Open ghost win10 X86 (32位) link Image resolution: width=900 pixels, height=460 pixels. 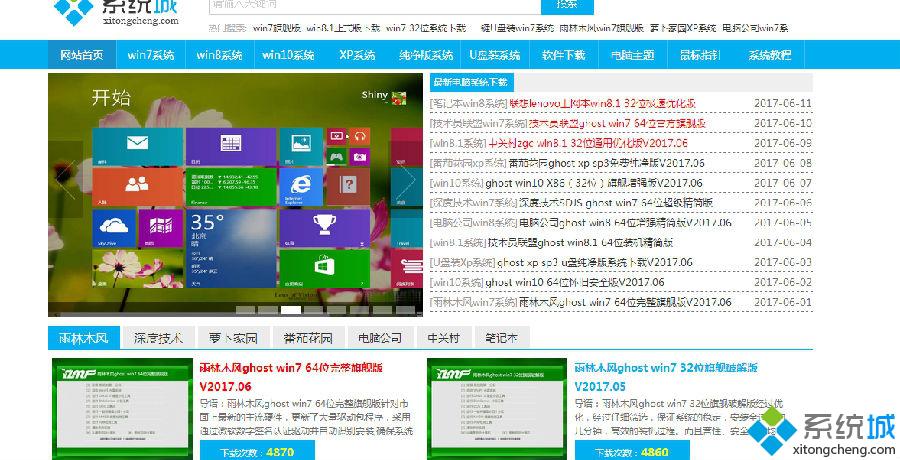(593, 183)
